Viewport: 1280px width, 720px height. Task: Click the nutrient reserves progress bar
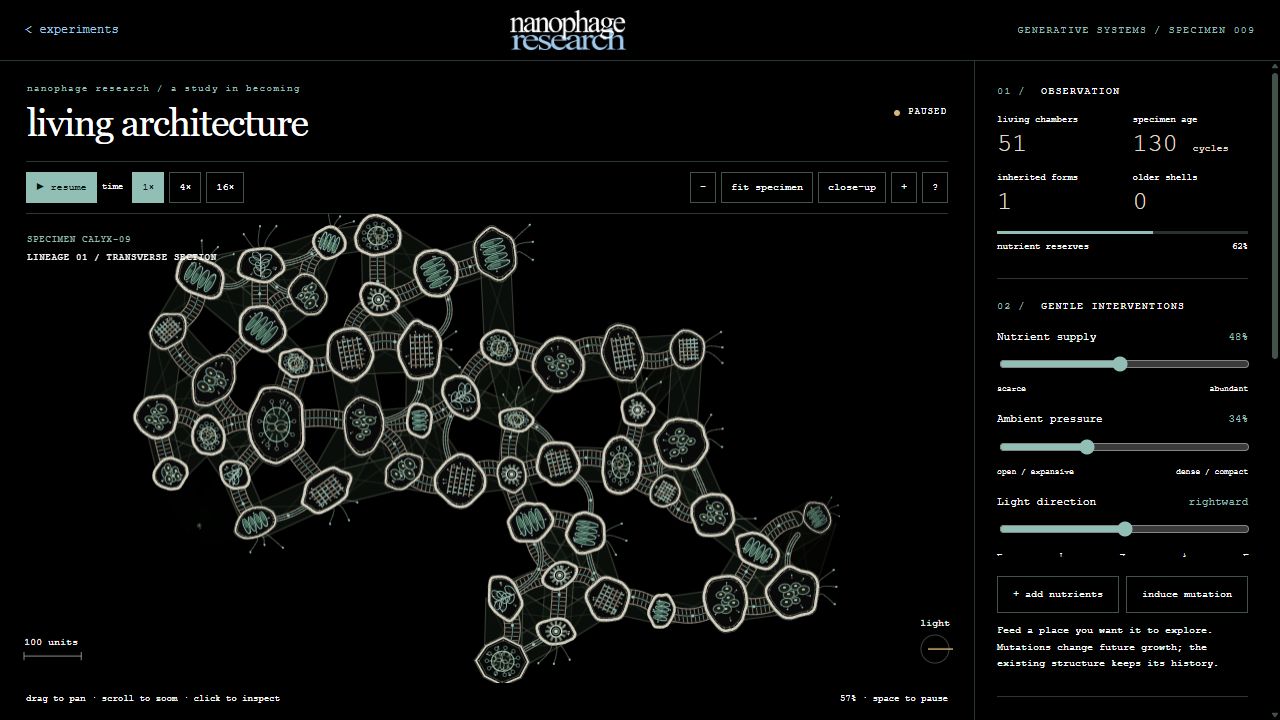1122,232
